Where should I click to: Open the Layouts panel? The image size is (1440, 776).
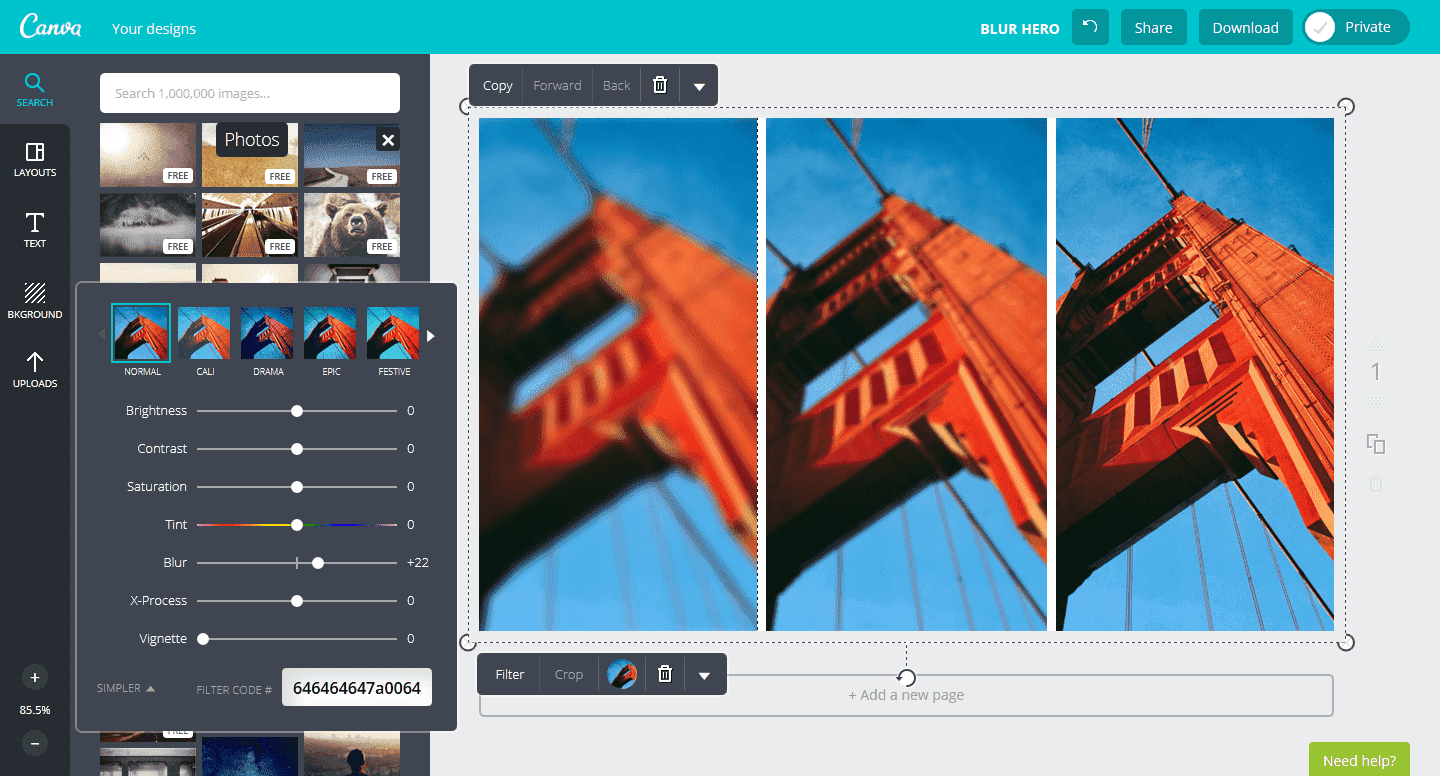[x=35, y=159]
